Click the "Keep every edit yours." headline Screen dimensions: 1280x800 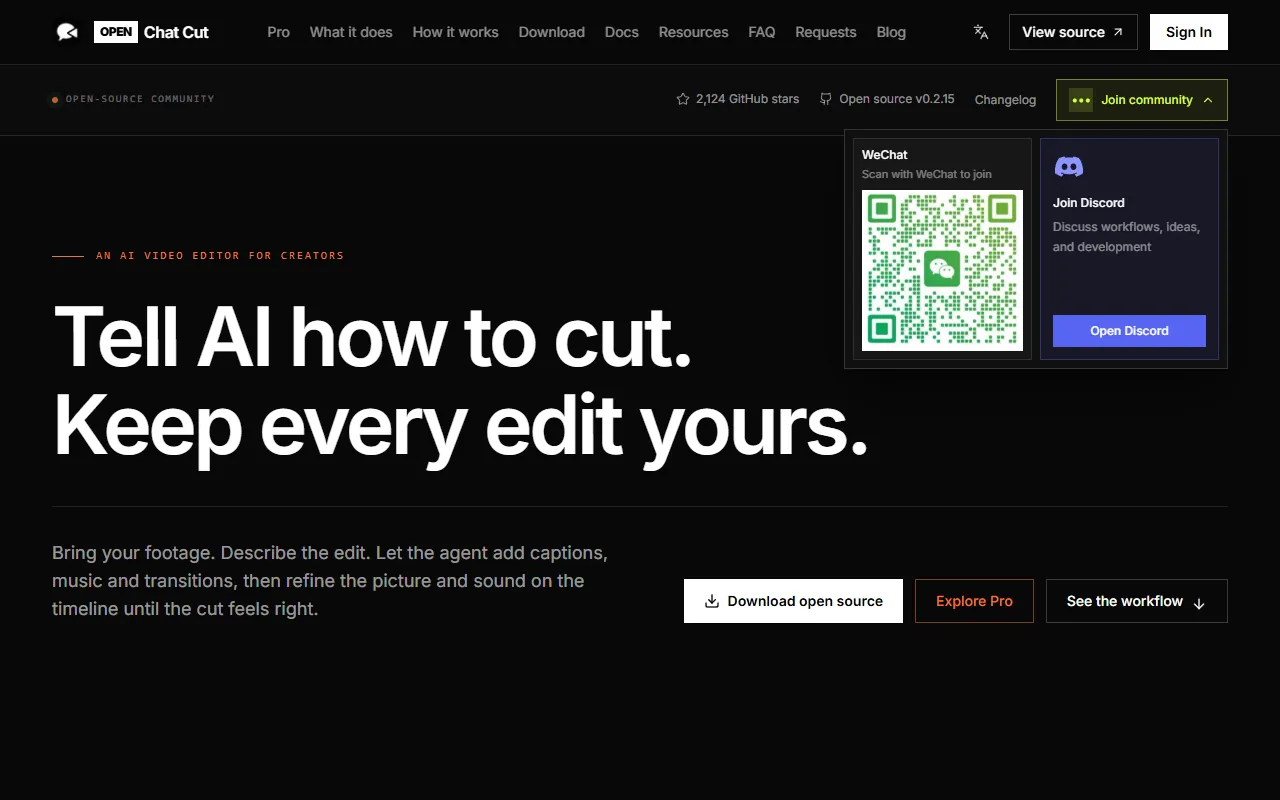[x=461, y=427]
